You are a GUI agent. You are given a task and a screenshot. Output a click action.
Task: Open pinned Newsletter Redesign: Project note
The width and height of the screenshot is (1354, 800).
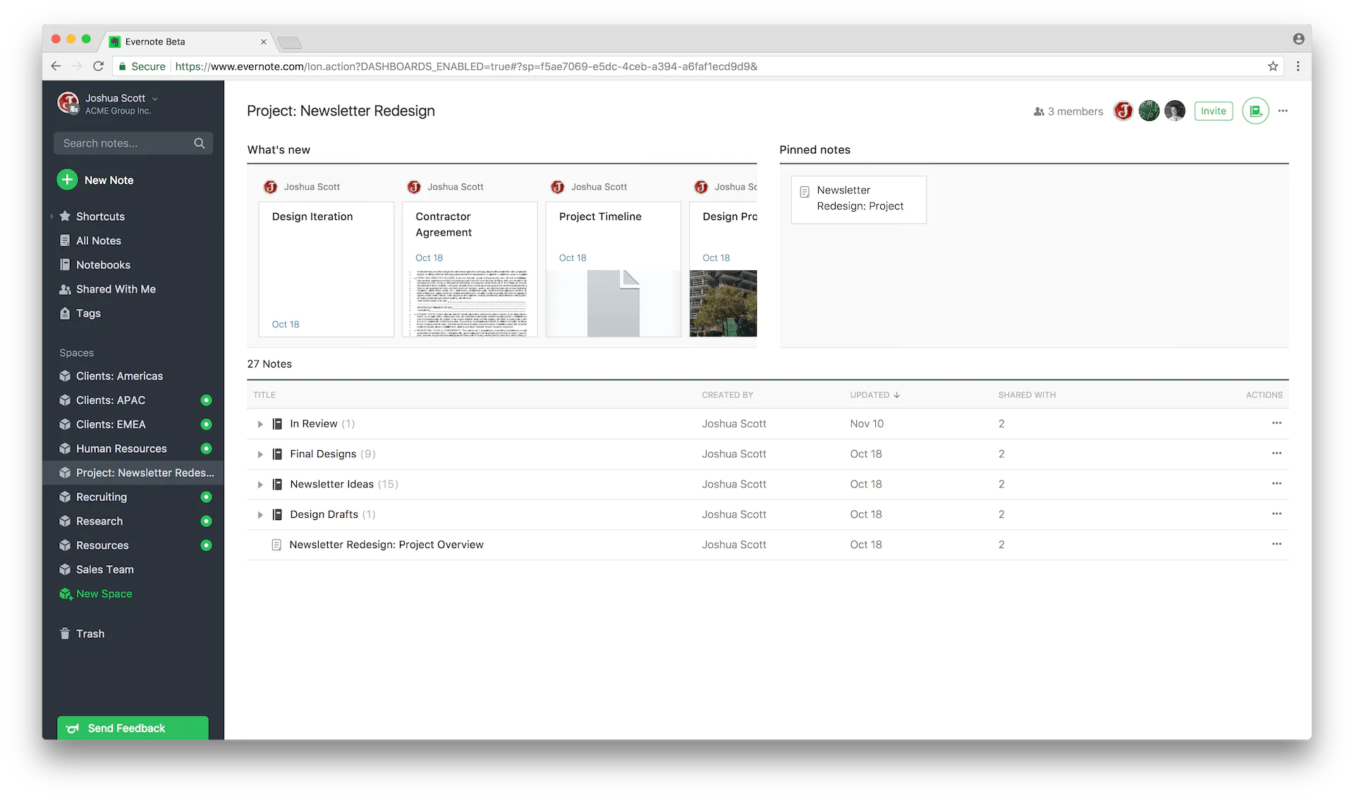click(858, 199)
